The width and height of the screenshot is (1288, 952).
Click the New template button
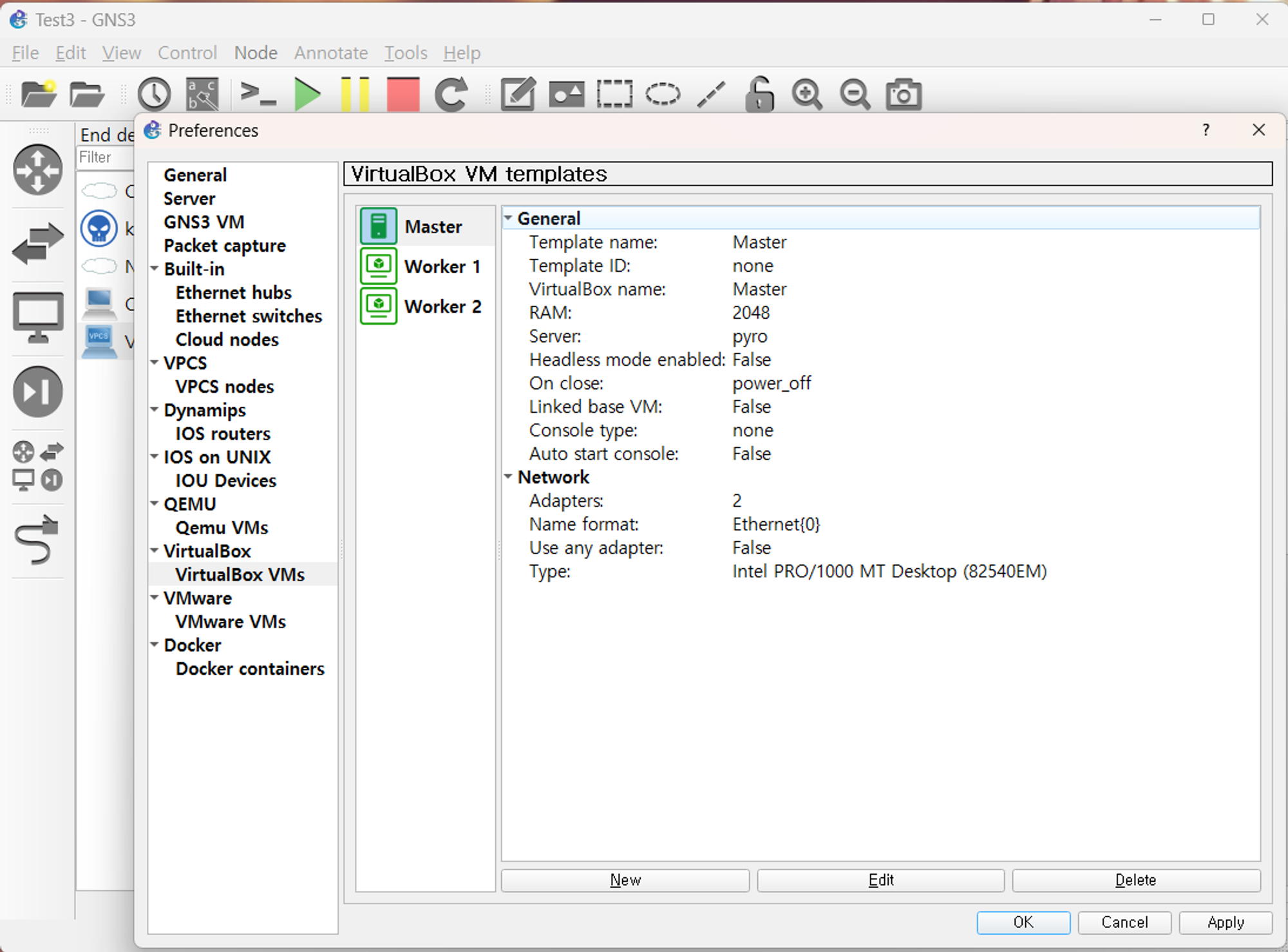(x=625, y=881)
